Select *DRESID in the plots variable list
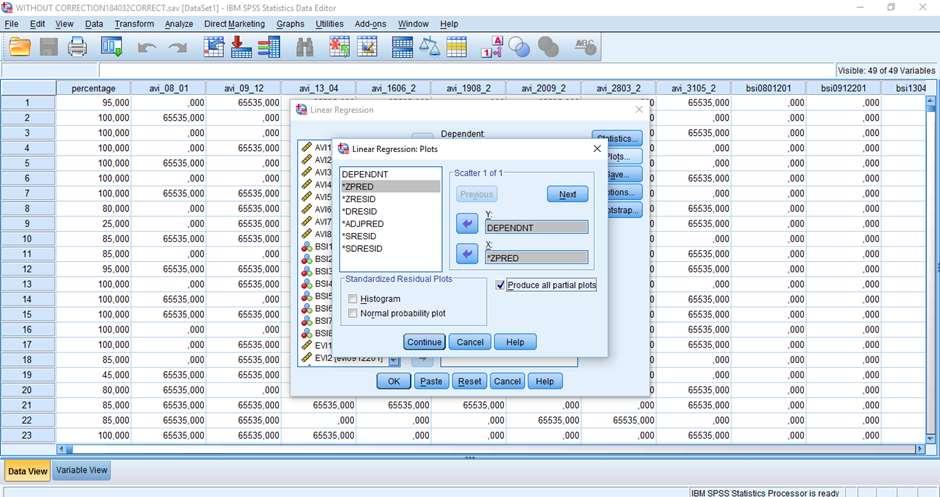This screenshot has width=940, height=497. click(390, 212)
